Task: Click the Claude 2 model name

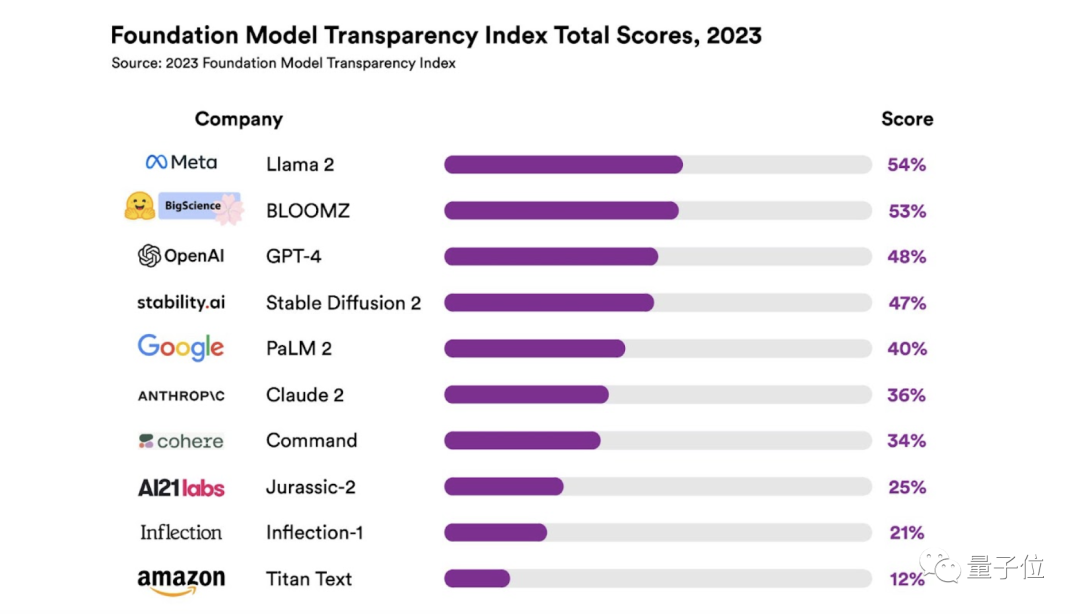Action: [x=305, y=395]
